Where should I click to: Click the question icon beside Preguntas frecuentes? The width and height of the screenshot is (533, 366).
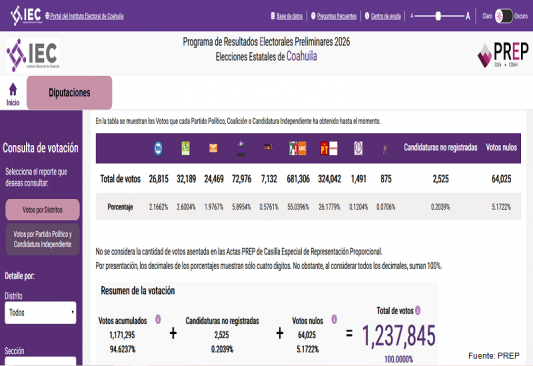pos(313,16)
